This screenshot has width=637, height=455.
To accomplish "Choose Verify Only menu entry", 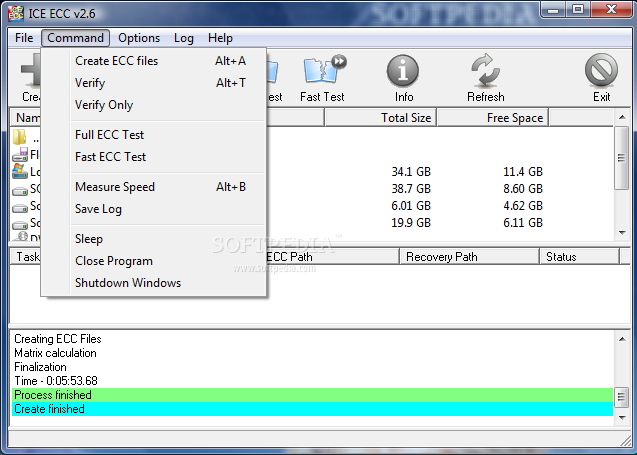I will [x=154, y=105].
